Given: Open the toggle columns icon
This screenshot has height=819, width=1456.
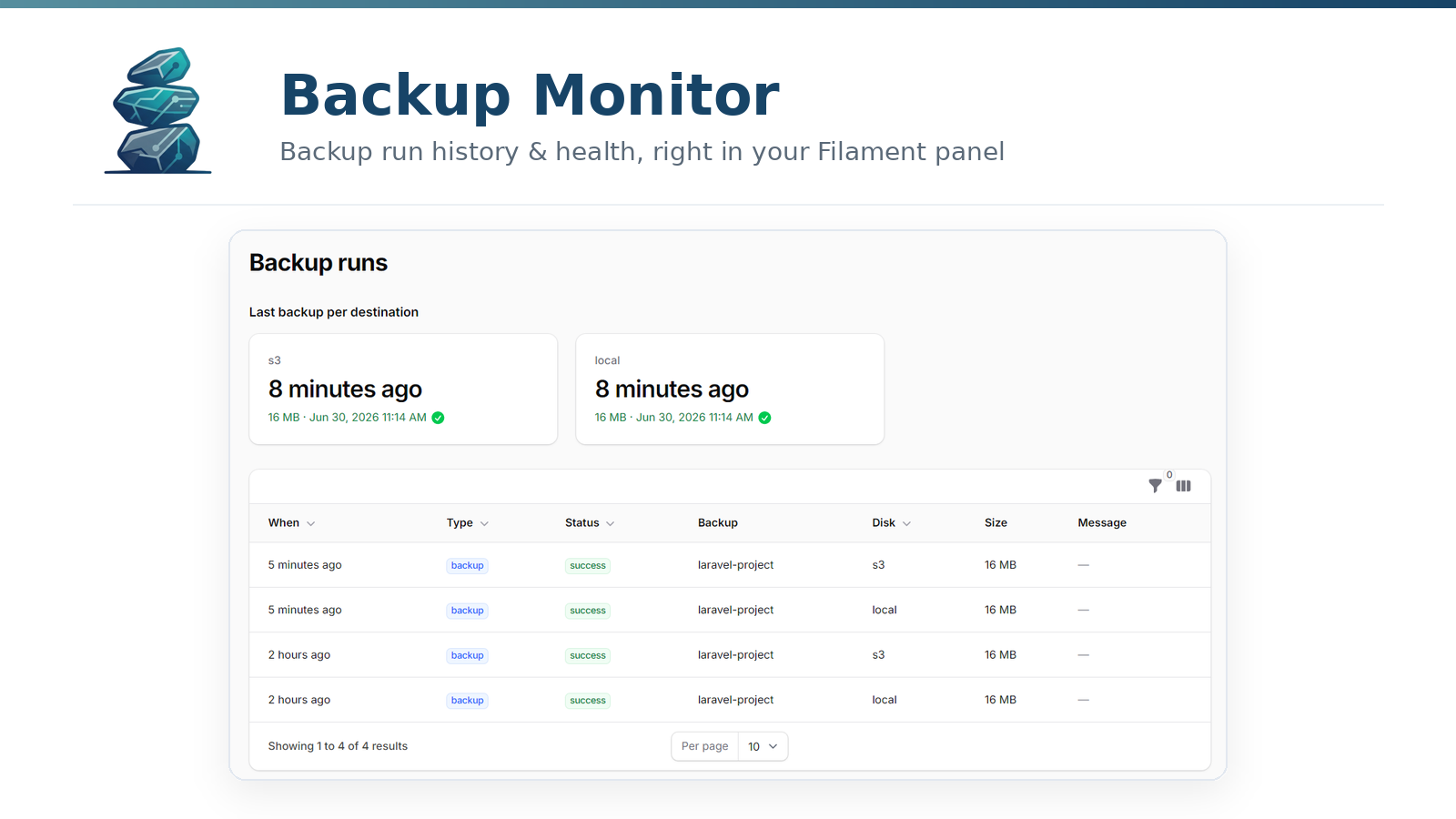Looking at the screenshot, I should click(x=1183, y=486).
